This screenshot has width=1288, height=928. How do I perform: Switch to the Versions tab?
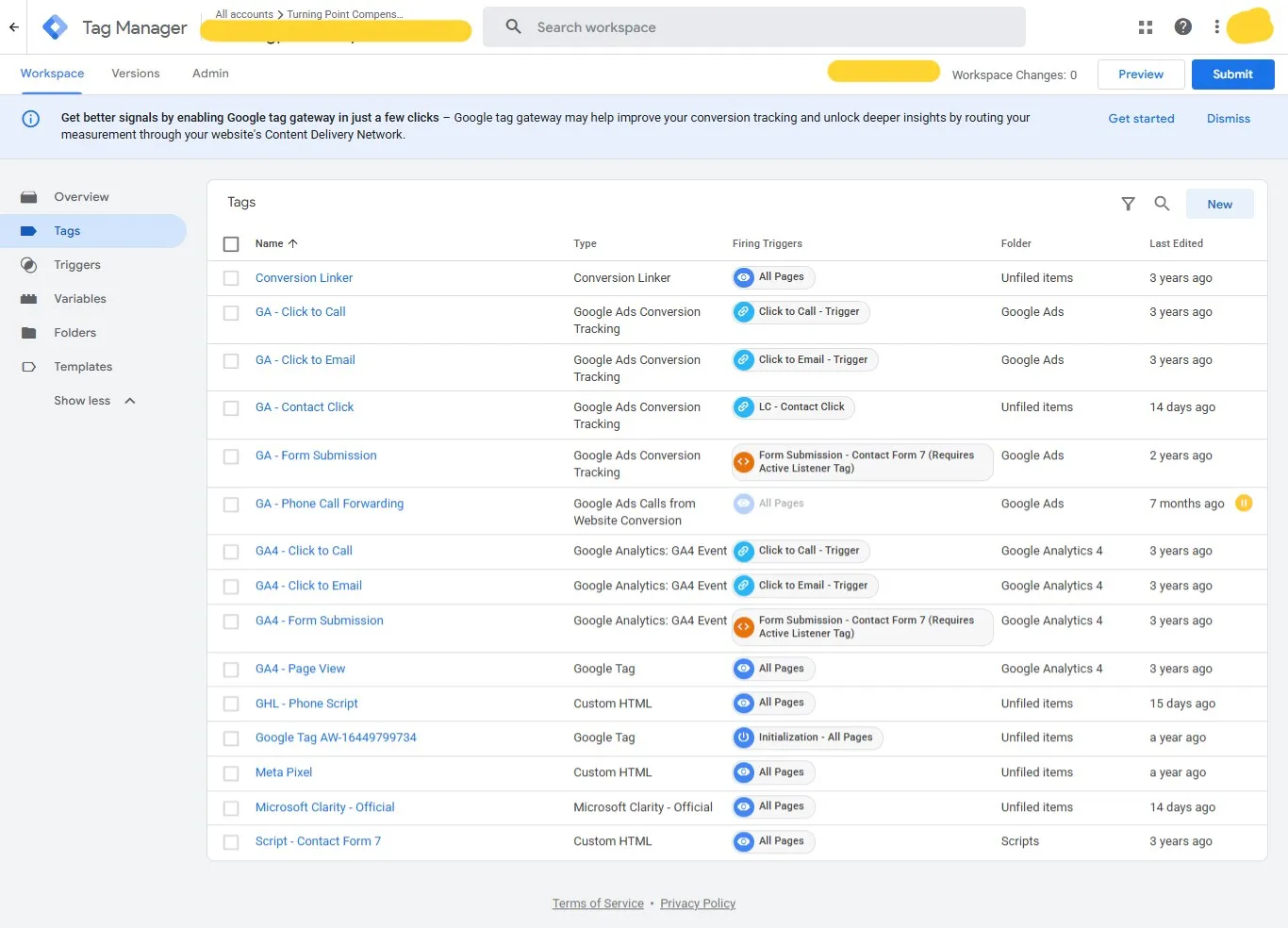[x=136, y=74]
